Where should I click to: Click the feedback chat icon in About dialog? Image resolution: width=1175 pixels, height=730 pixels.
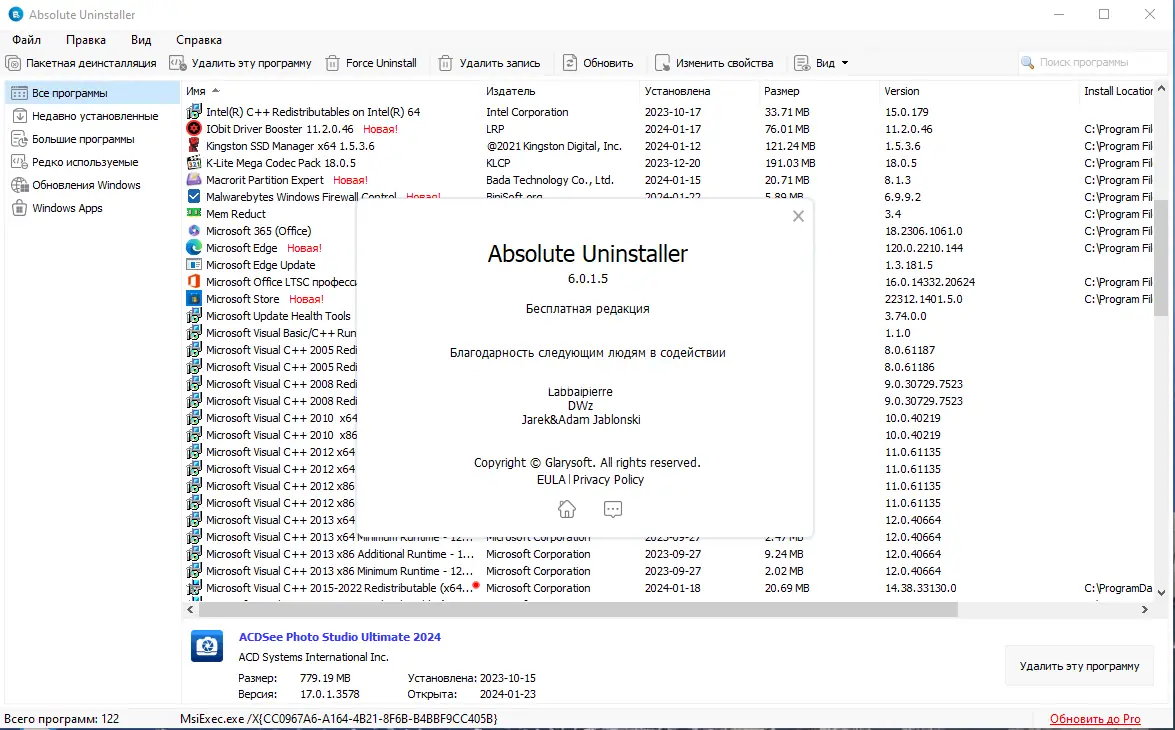click(613, 509)
